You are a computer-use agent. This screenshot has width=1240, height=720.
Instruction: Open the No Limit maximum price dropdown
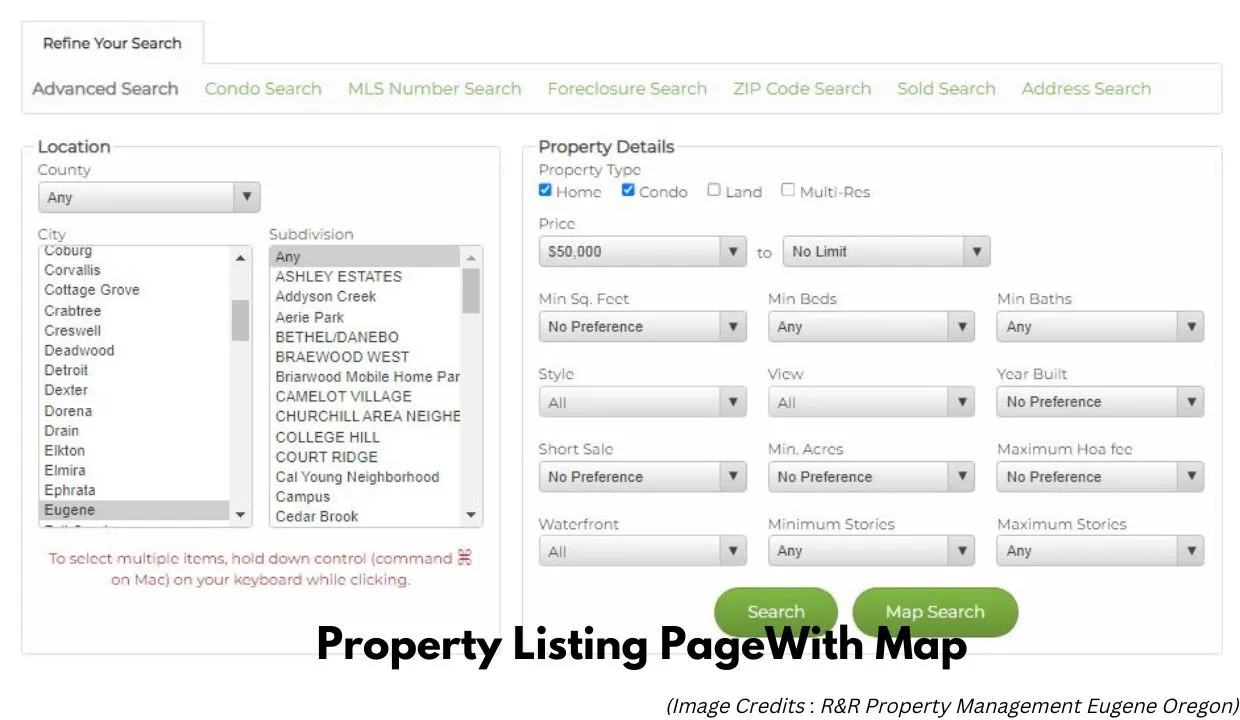886,252
